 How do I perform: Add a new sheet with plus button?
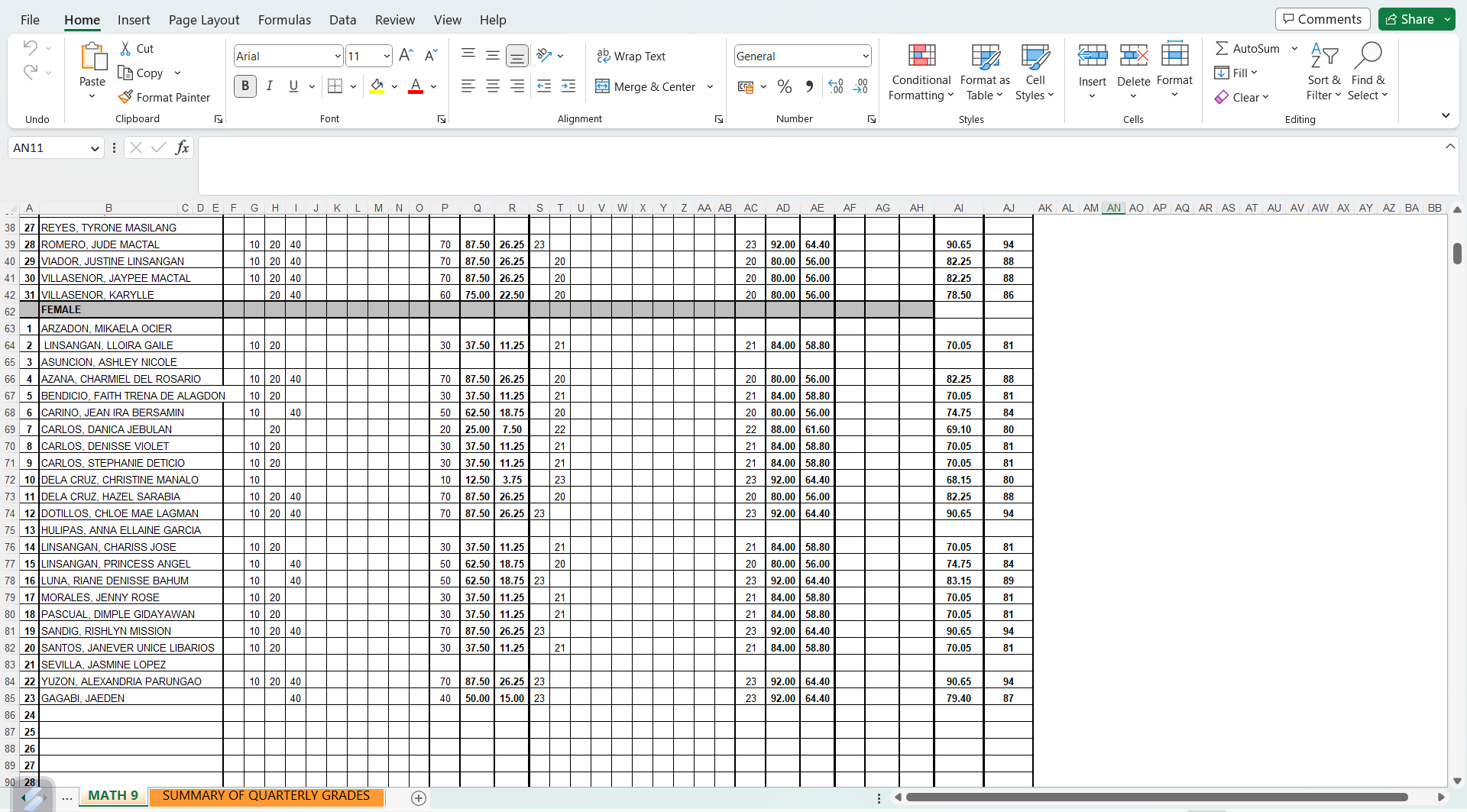click(419, 797)
